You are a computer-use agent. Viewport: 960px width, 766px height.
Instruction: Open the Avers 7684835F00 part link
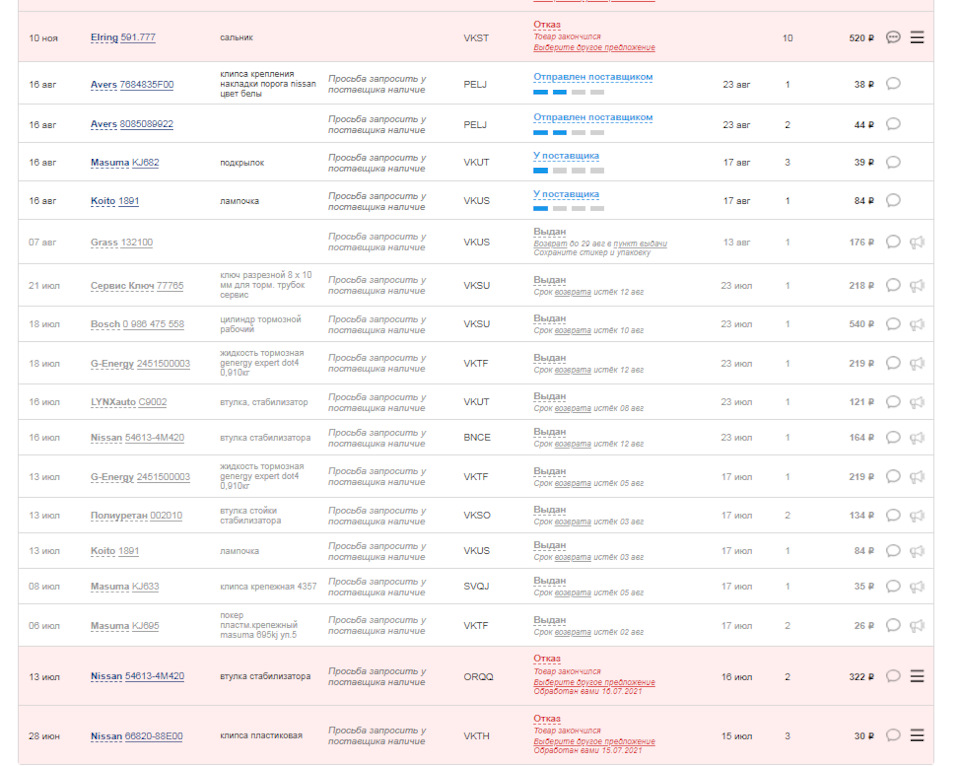(x=132, y=84)
